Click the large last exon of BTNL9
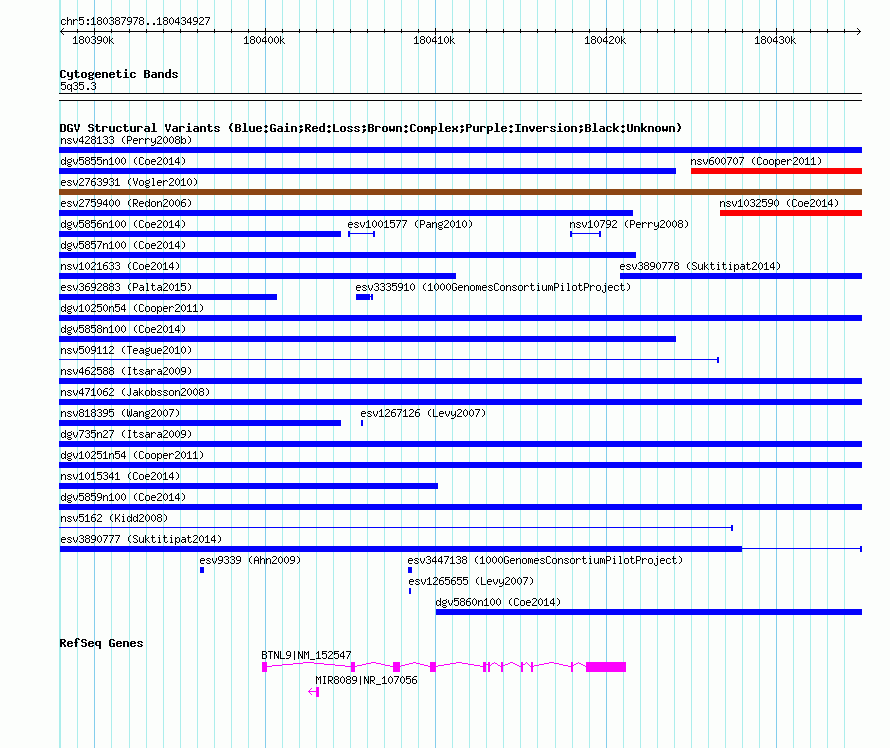Image resolution: width=890 pixels, height=748 pixels. (x=606, y=667)
